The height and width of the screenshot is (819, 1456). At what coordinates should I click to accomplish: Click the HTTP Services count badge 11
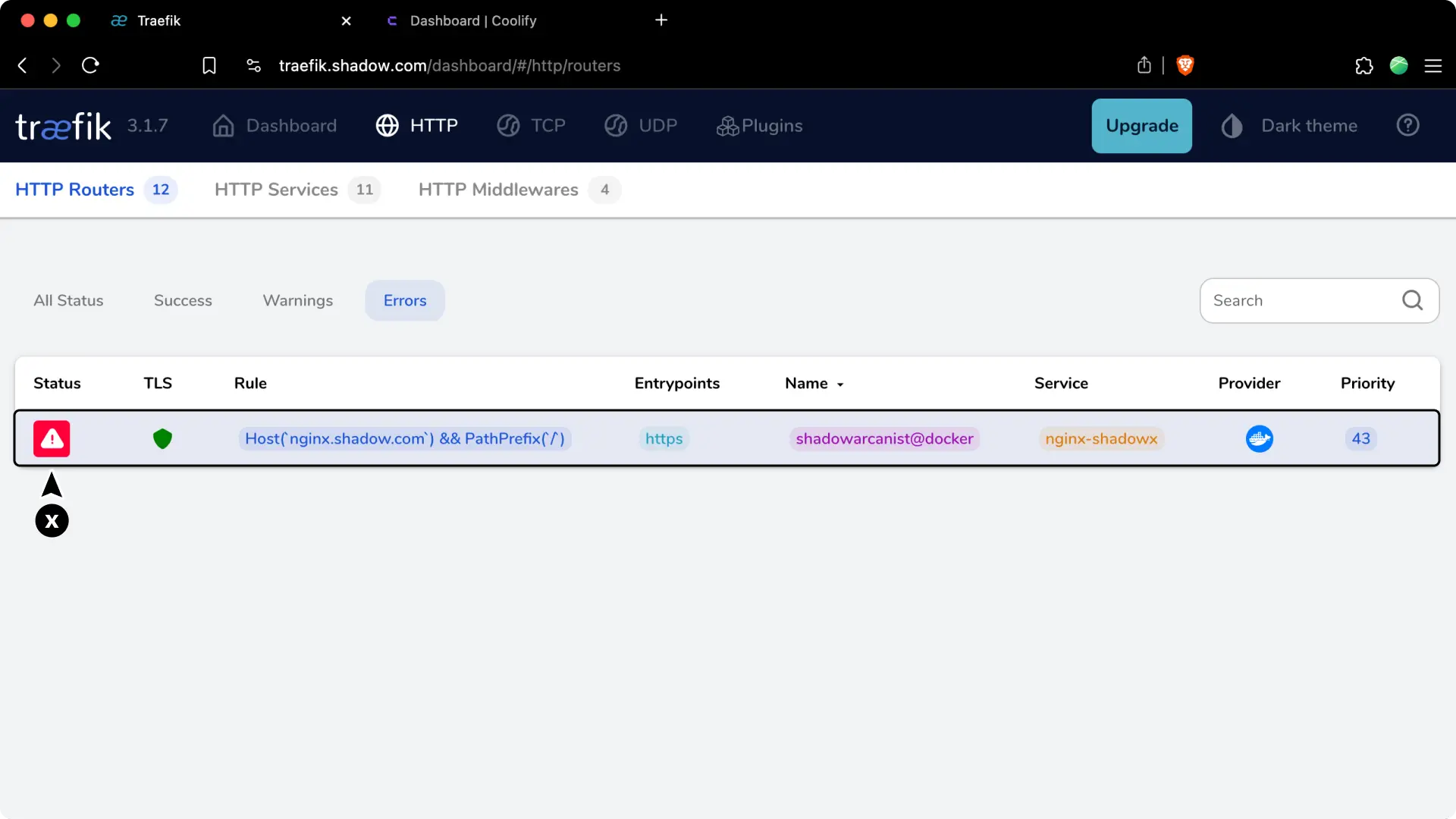click(x=365, y=190)
